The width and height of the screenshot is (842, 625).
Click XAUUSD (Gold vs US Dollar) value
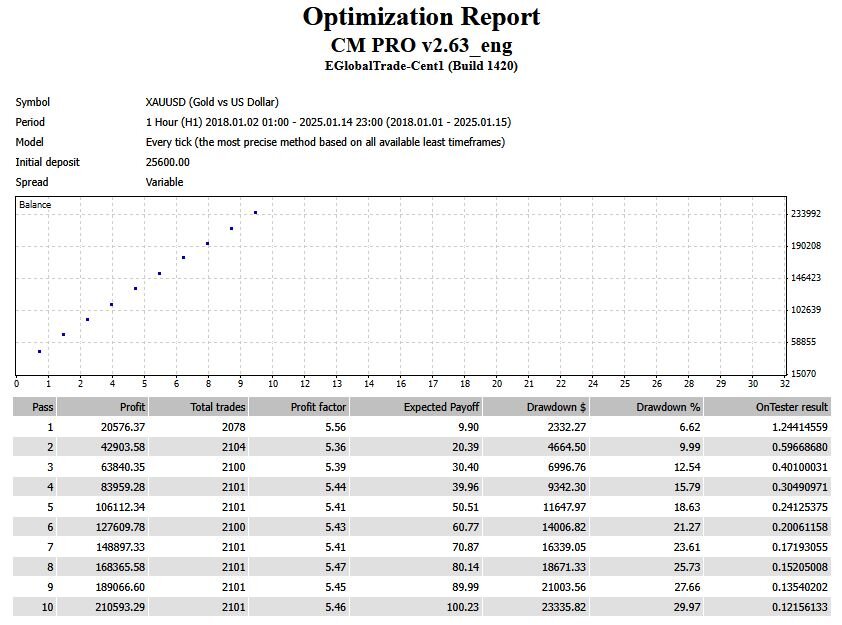click(212, 102)
